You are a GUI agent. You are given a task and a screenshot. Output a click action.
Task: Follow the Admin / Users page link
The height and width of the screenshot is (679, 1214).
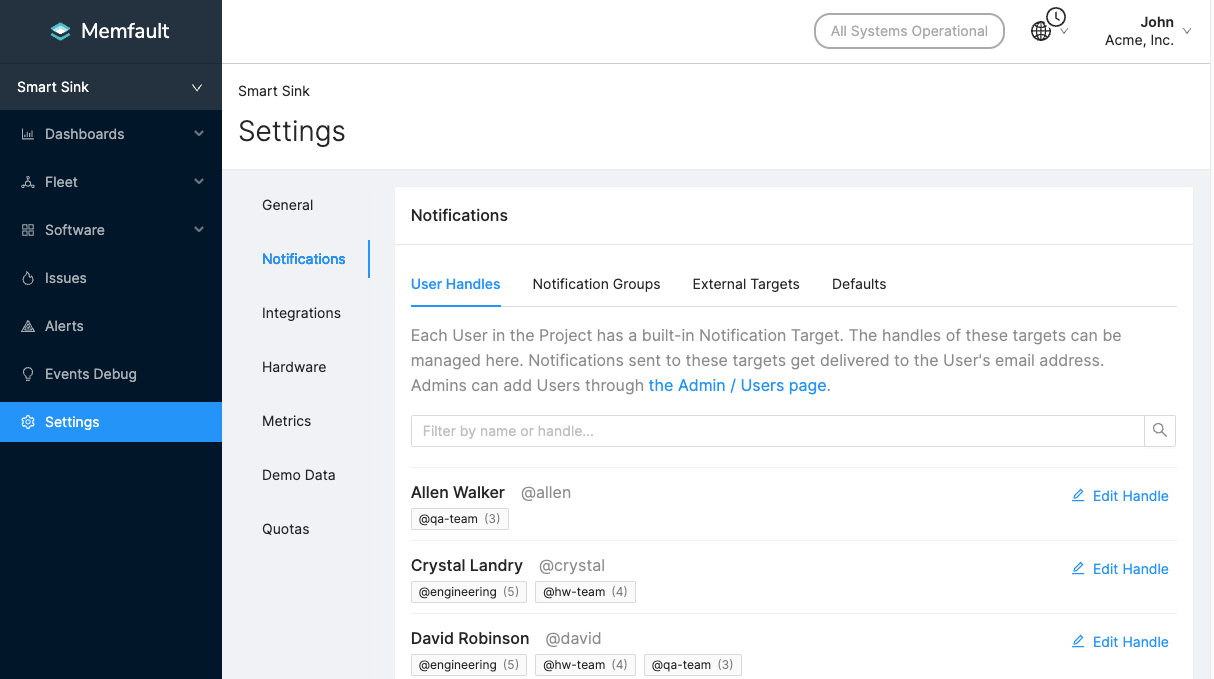pos(738,385)
